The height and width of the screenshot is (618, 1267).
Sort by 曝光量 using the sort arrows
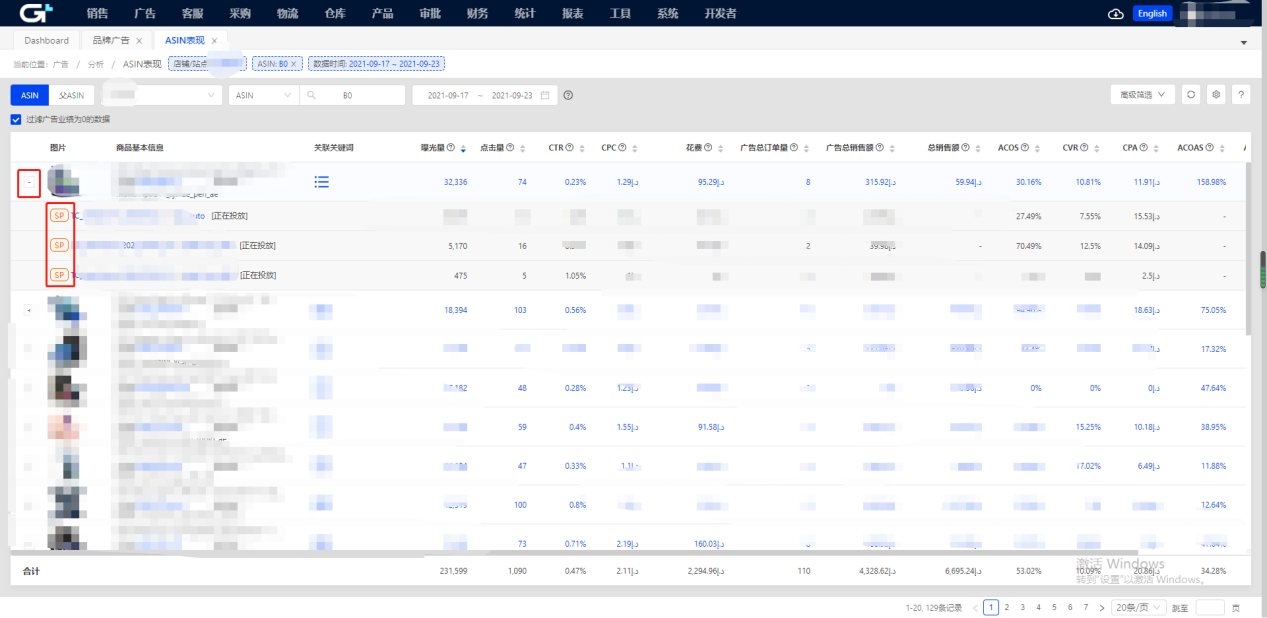[463, 148]
